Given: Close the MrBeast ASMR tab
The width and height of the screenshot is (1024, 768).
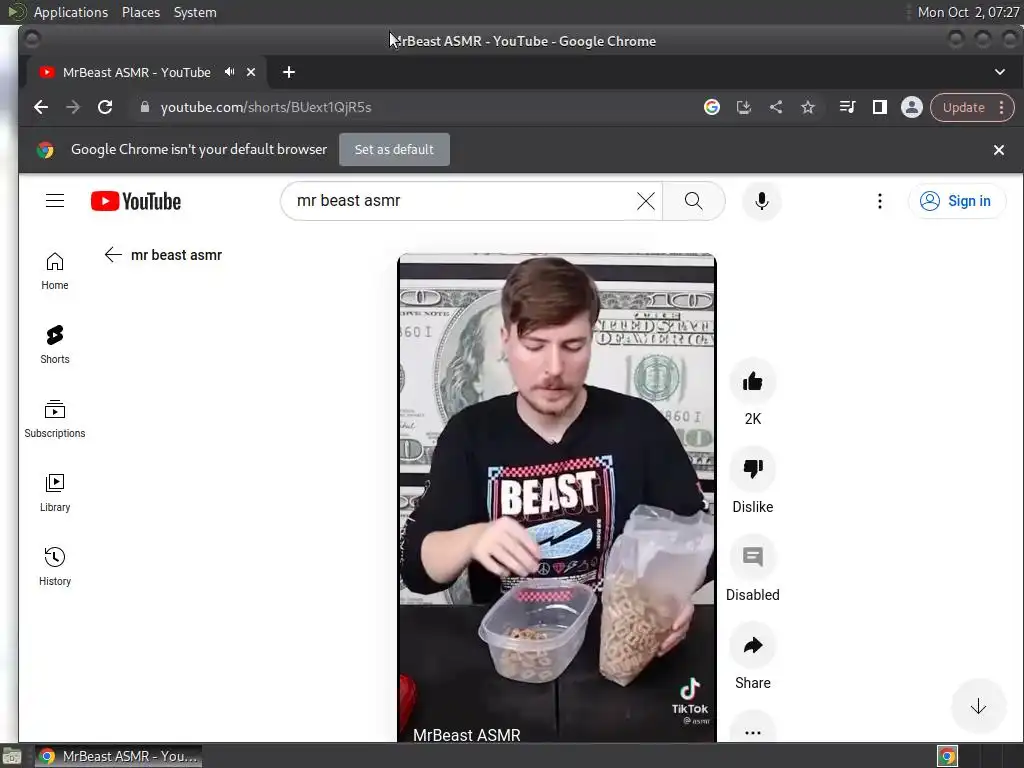Looking at the screenshot, I should pyautogui.click(x=251, y=72).
